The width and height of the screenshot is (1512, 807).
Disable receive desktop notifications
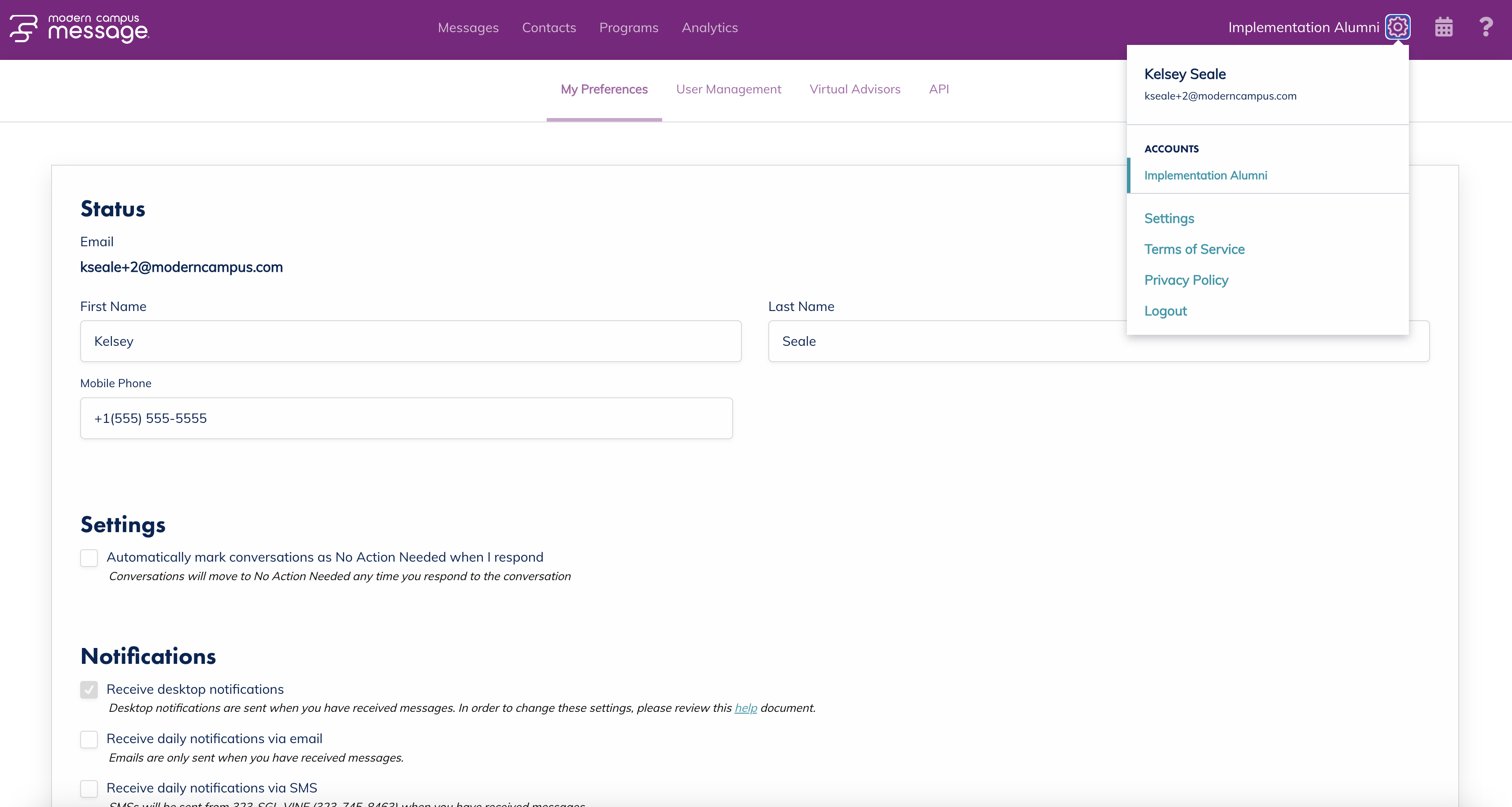point(89,690)
